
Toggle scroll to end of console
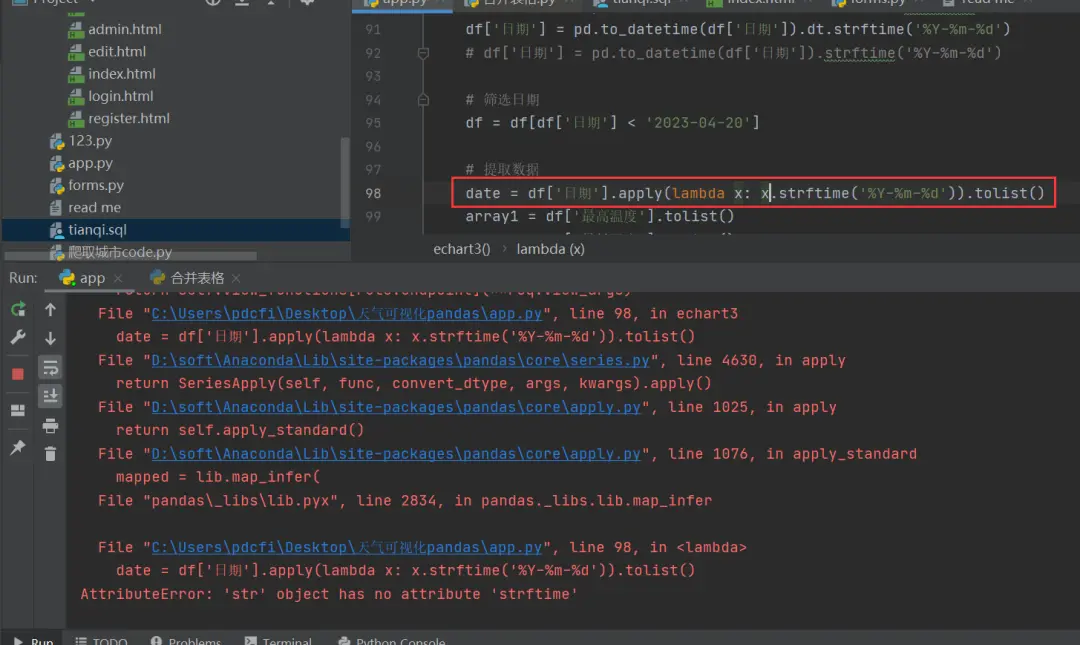[x=50, y=396]
